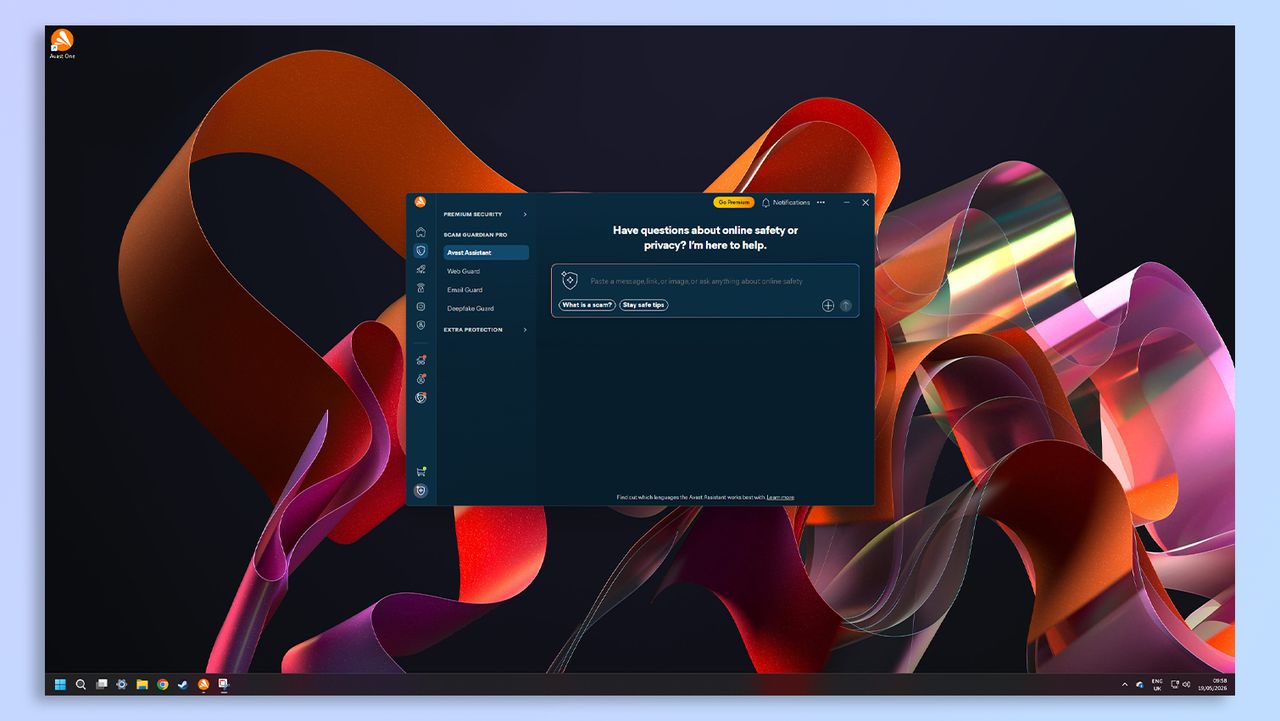
Task: Close the Avast window
Action: (x=865, y=202)
